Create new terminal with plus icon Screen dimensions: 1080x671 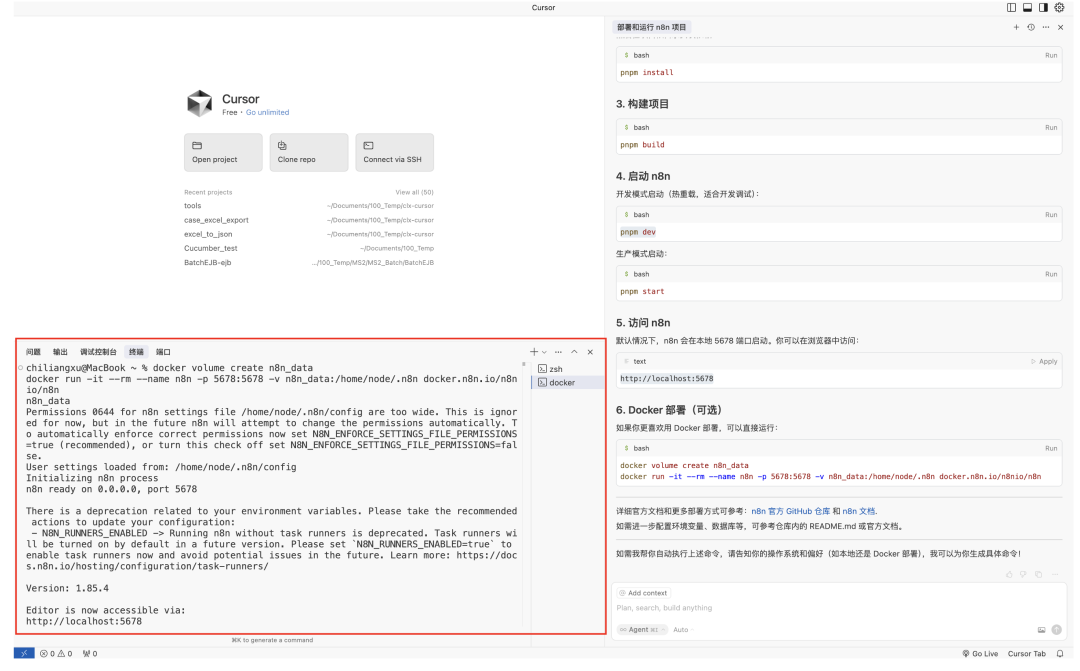tap(534, 352)
